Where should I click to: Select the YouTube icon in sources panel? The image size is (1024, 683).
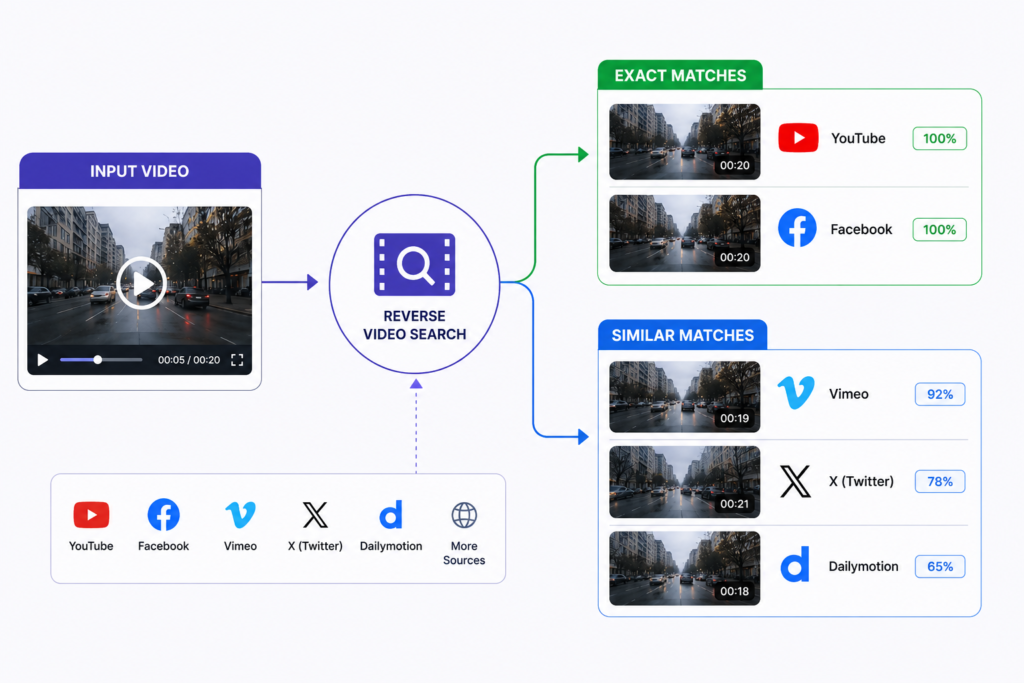coord(91,515)
